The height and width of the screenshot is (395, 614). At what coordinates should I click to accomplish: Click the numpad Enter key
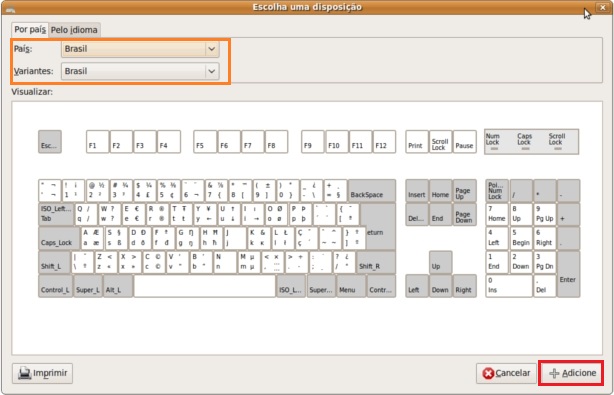pos(569,274)
